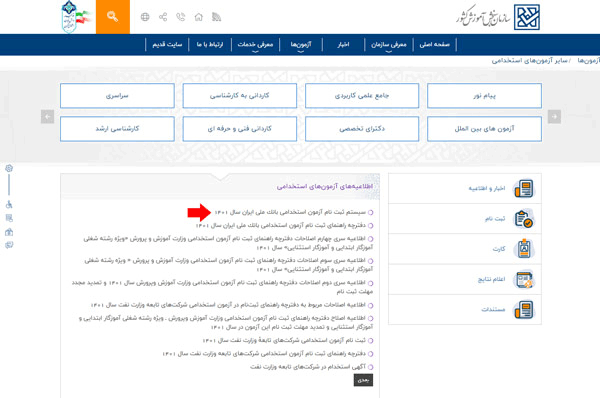This screenshot has width=600, height=398.
Task: Click the building sidebar icon
Action: [x=9, y=232]
